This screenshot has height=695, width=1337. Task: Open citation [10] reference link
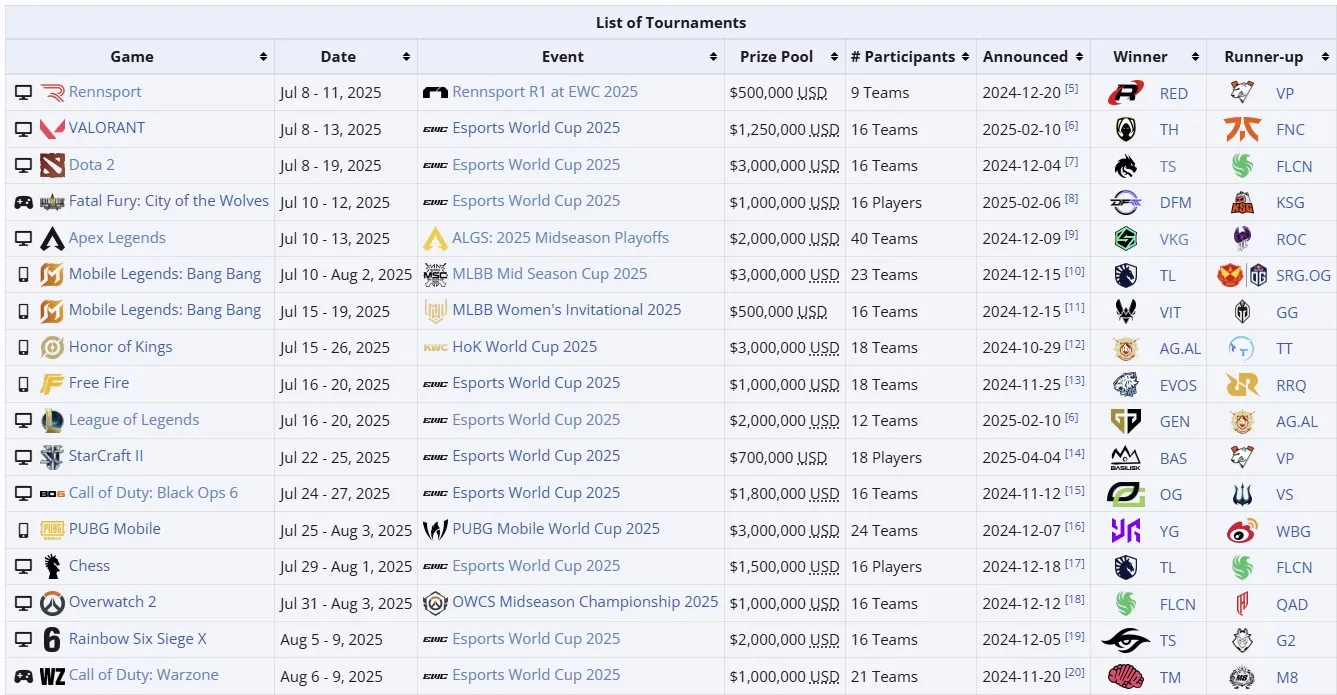(x=1074, y=271)
